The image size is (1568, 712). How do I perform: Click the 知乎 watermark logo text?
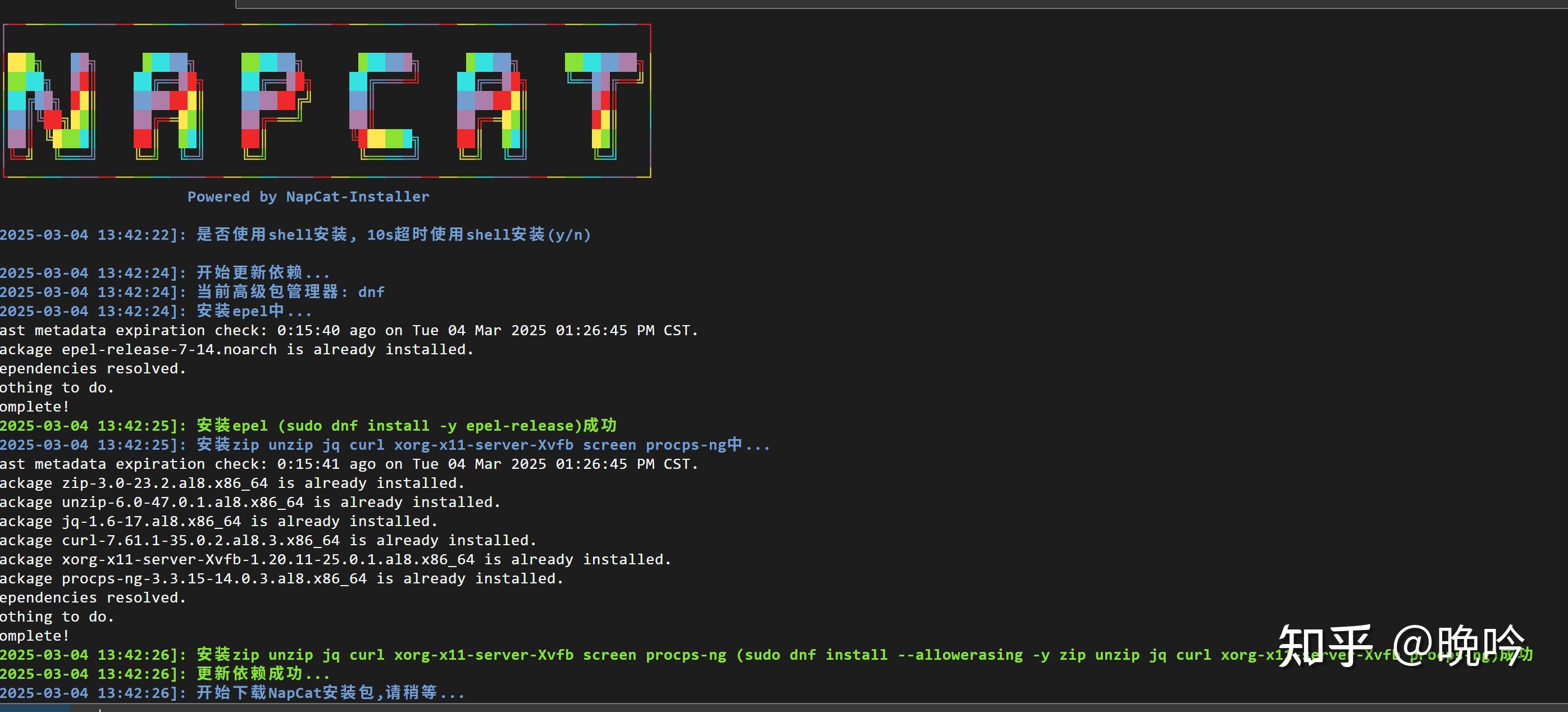[x=1325, y=646]
